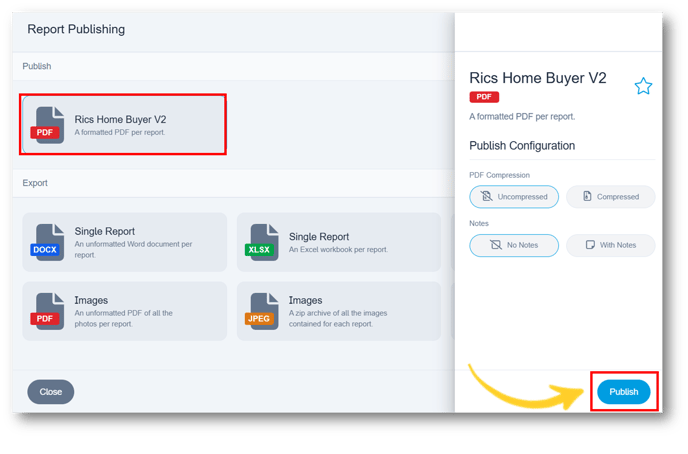Screen dimensions: 688x454
Task: Click the uncompressed file icon
Action: [x=486, y=196]
